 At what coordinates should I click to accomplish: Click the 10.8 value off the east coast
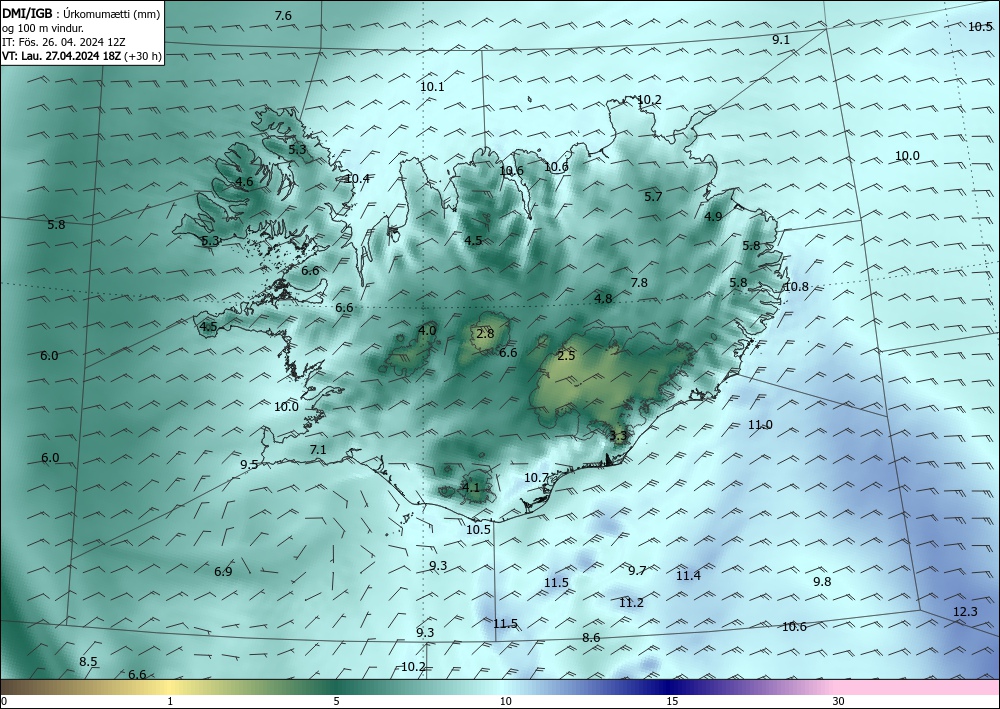796,287
